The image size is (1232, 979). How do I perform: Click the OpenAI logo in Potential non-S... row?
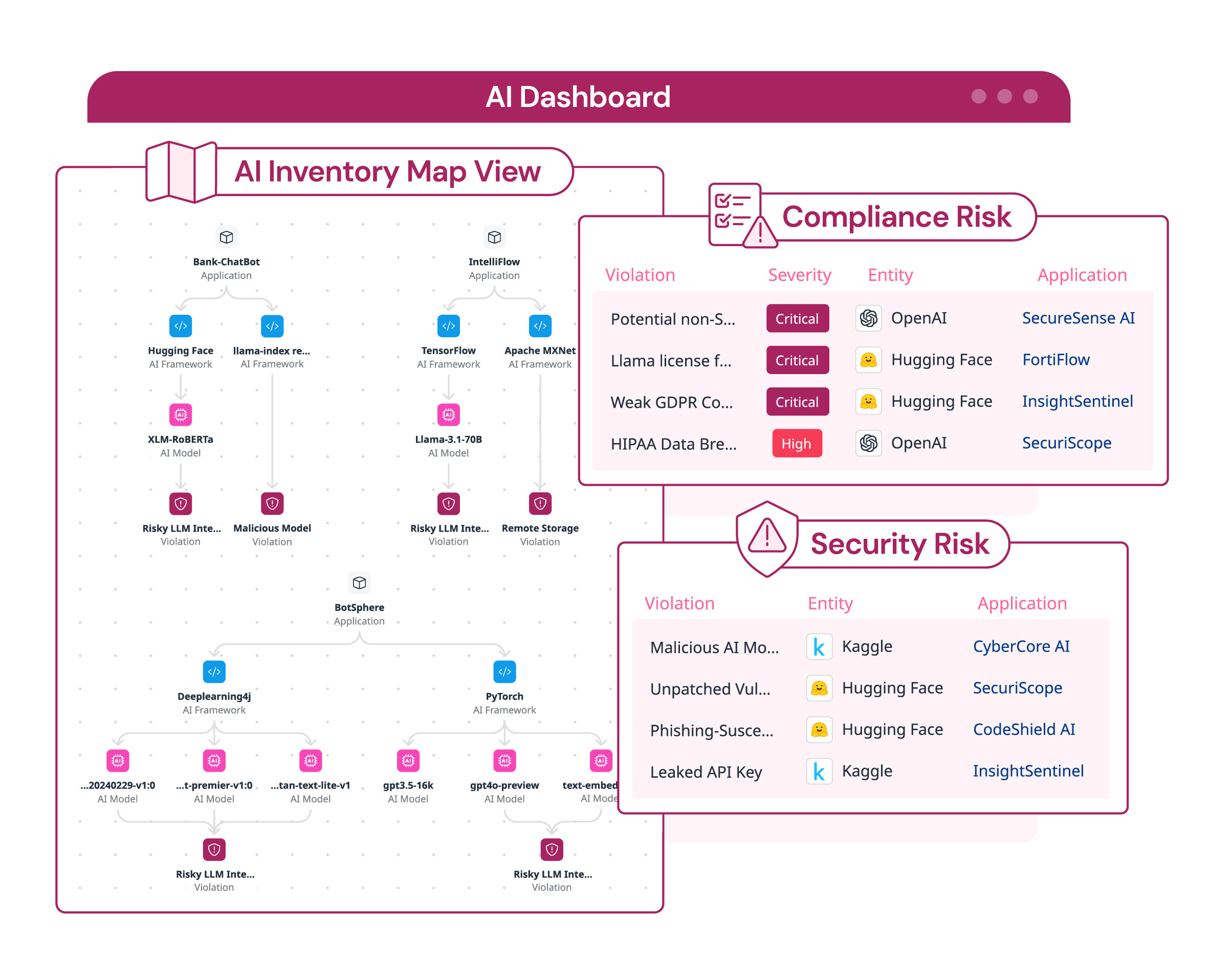pos(869,318)
